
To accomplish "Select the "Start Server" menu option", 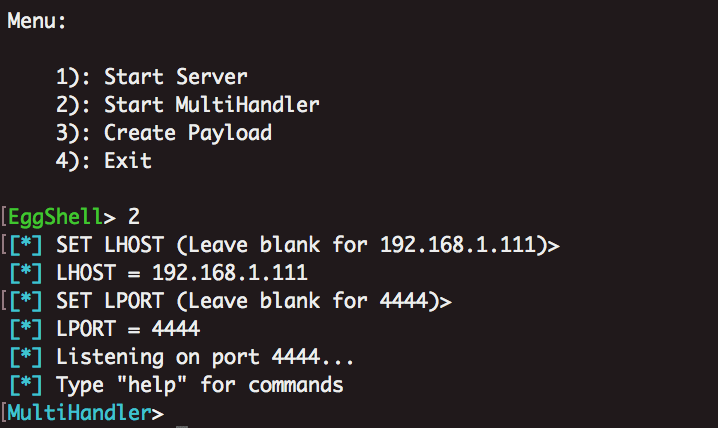I will coord(175,76).
